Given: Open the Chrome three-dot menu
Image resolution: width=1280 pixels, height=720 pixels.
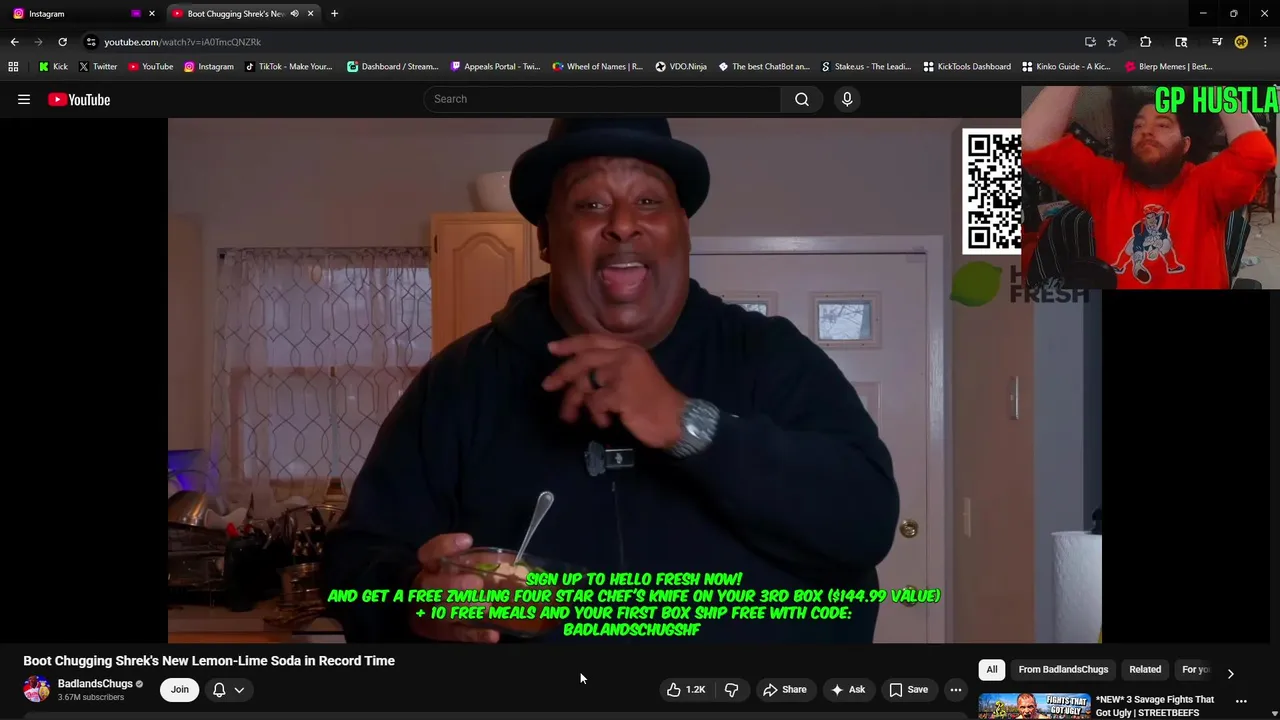Looking at the screenshot, I should pos(1266,42).
